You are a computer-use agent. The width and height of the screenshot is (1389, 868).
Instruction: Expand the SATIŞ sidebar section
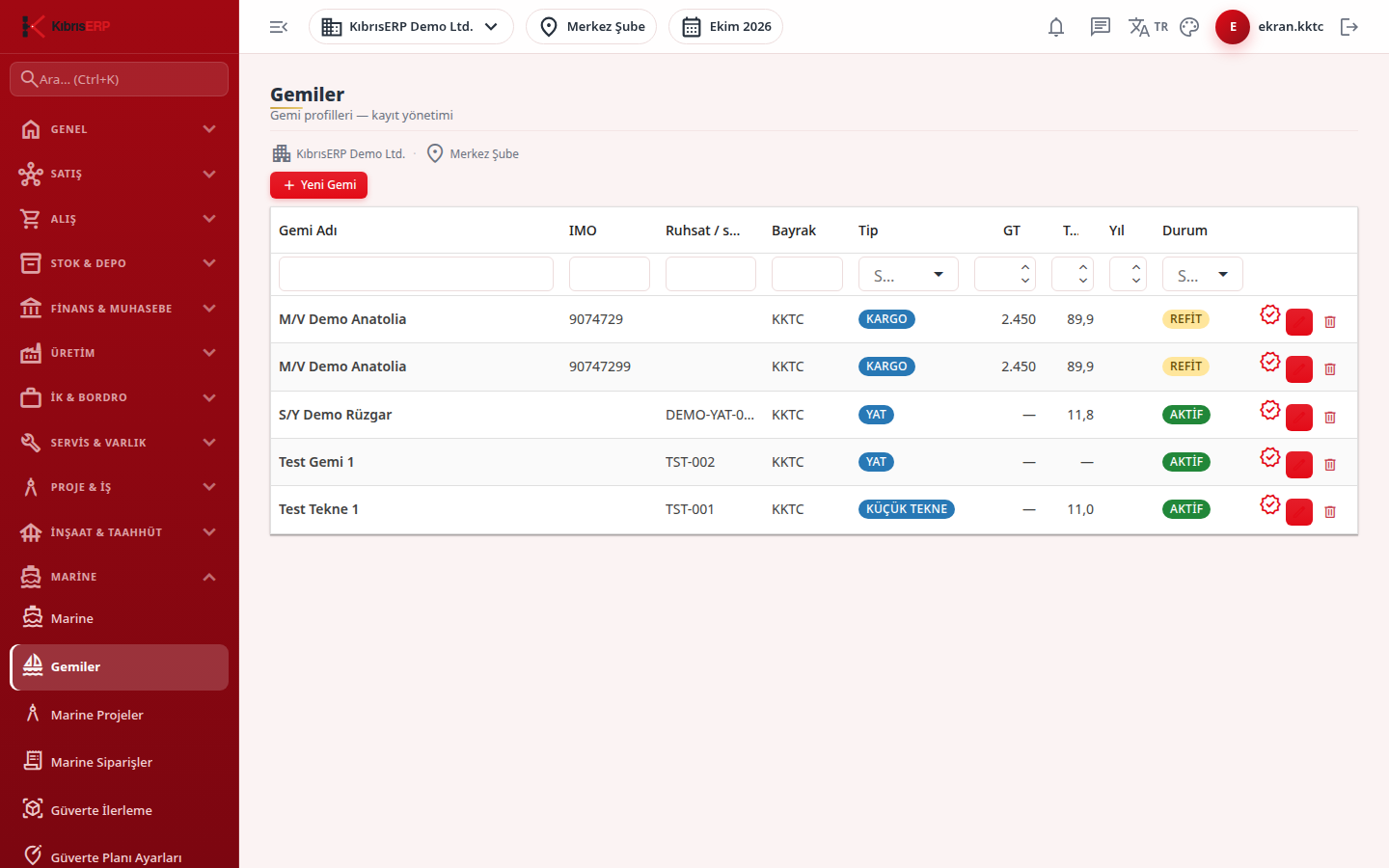[x=120, y=174]
